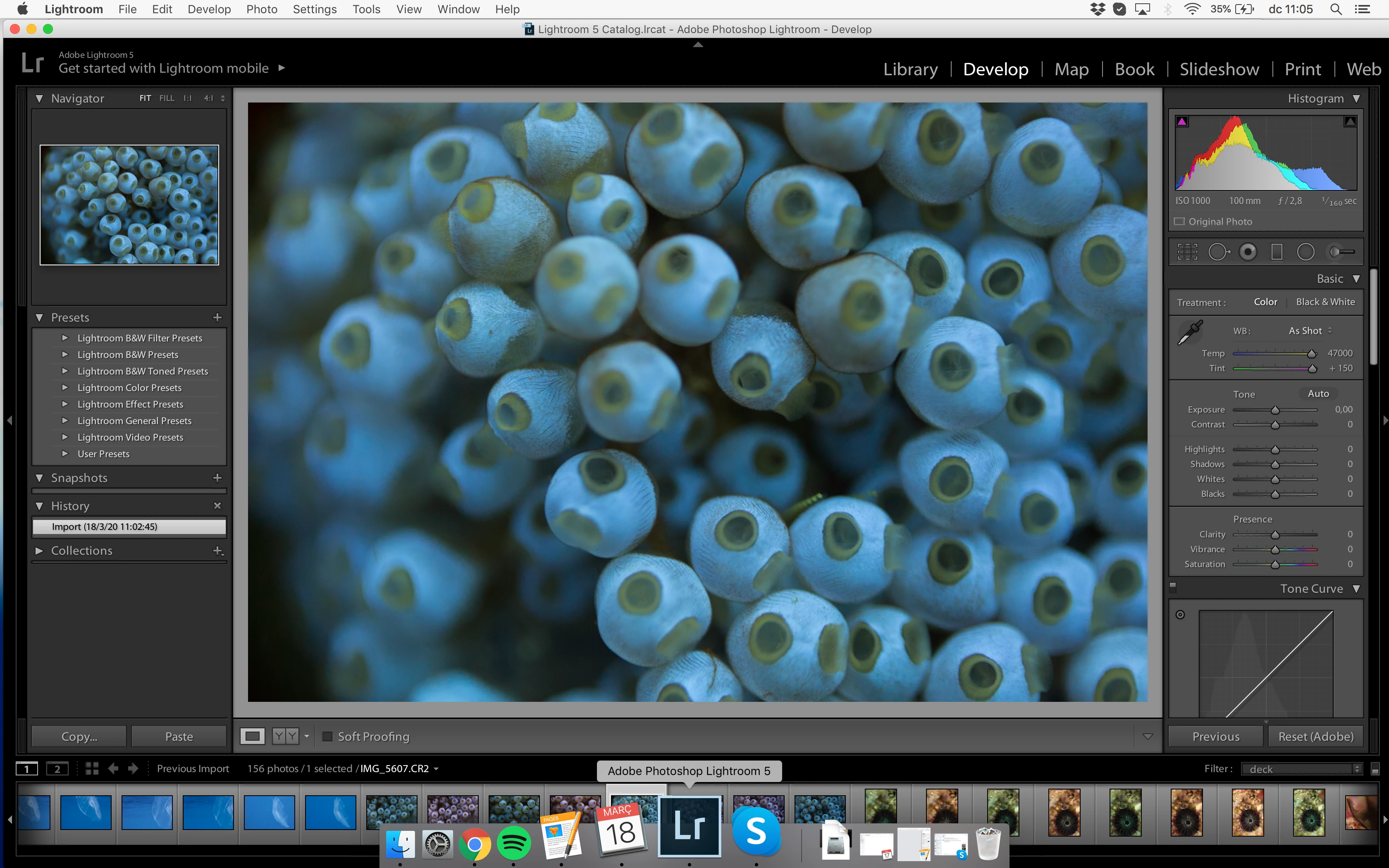This screenshot has width=1389, height=868.
Task: Toggle highlight clipping indicator in histogram
Action: pos(1350,121)
